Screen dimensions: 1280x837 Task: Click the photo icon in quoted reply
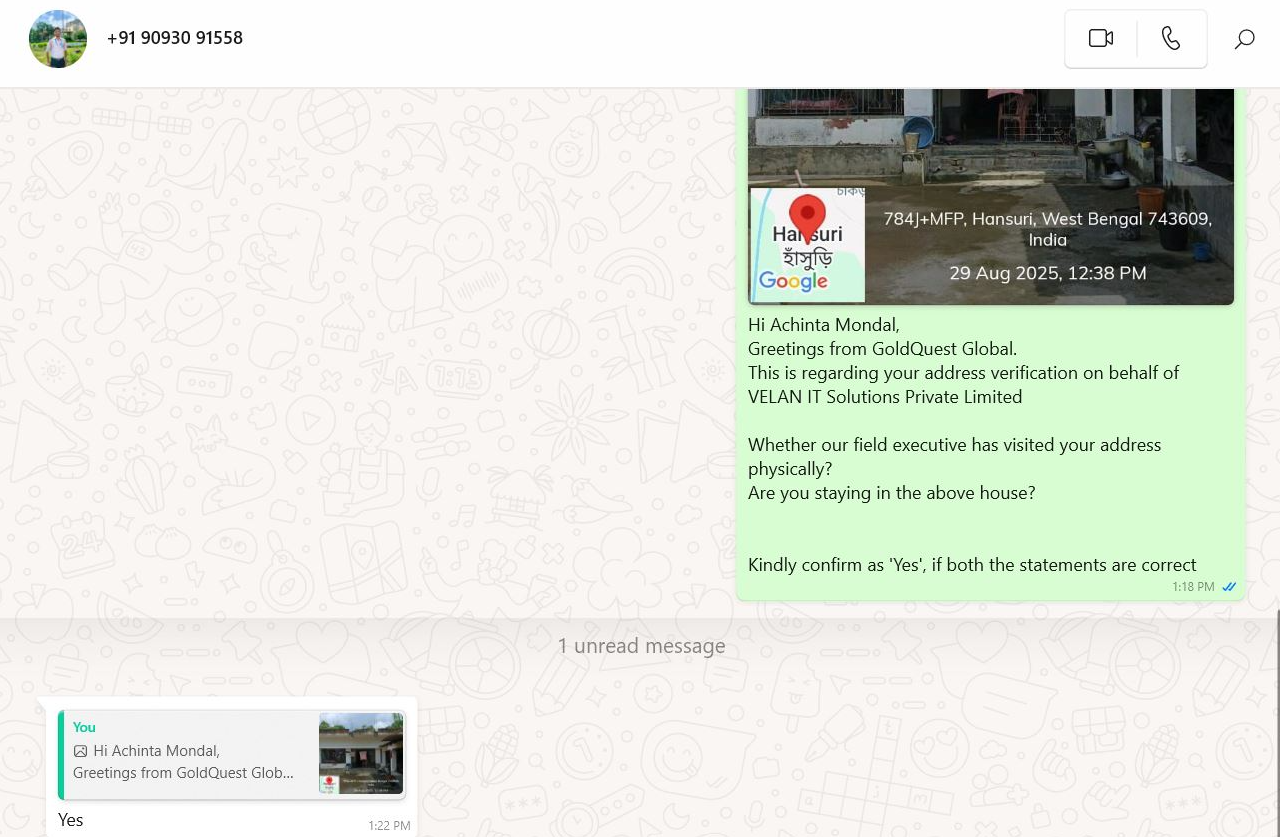81,751
